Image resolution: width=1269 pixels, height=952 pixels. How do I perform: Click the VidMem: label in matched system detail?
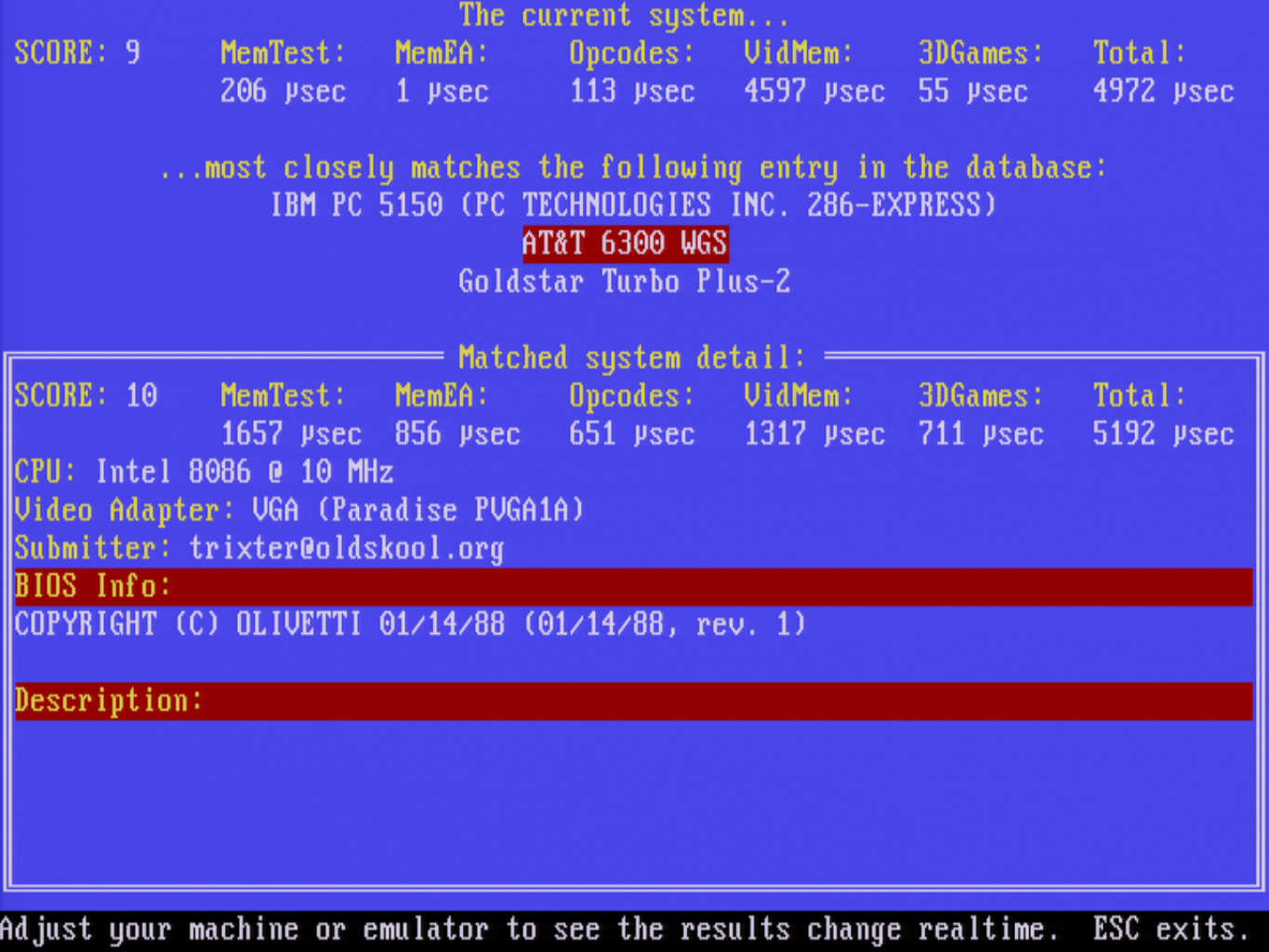pyautogui.click(x=799, y=396)
